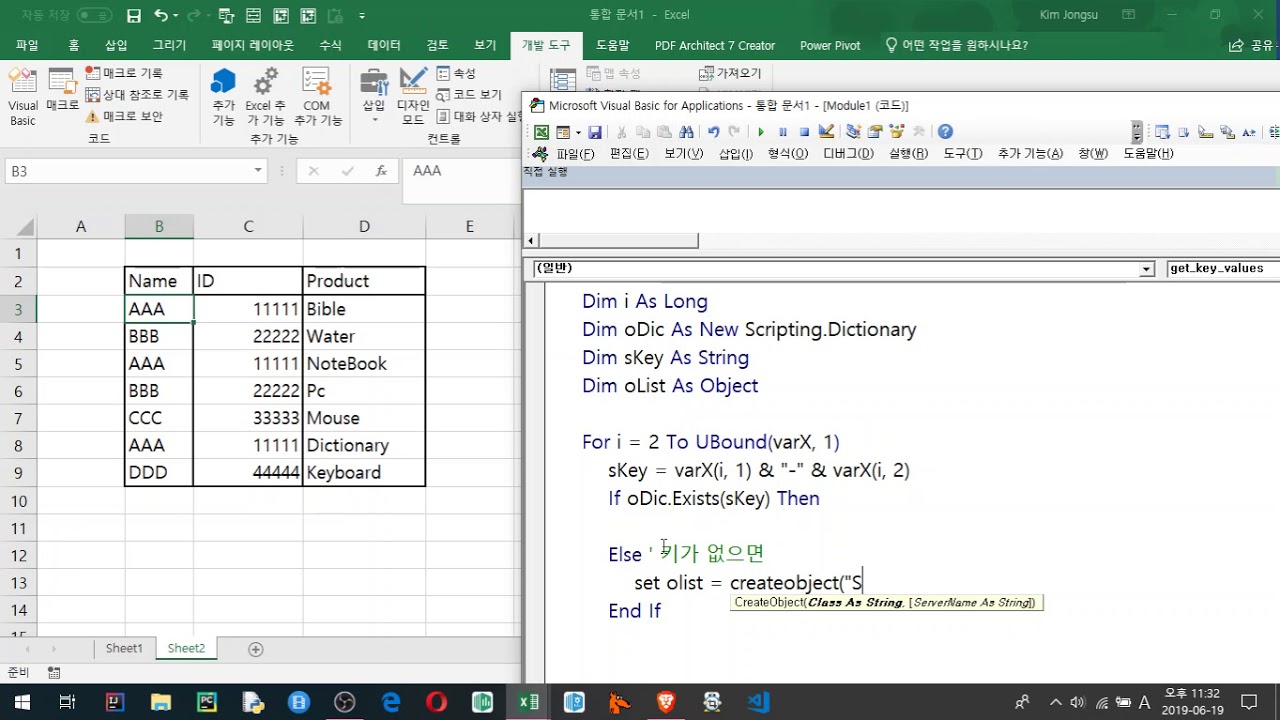1280x720 pixels.
Task: Open Excel 추가 기능 dialog
Action: tap(266, 97)
